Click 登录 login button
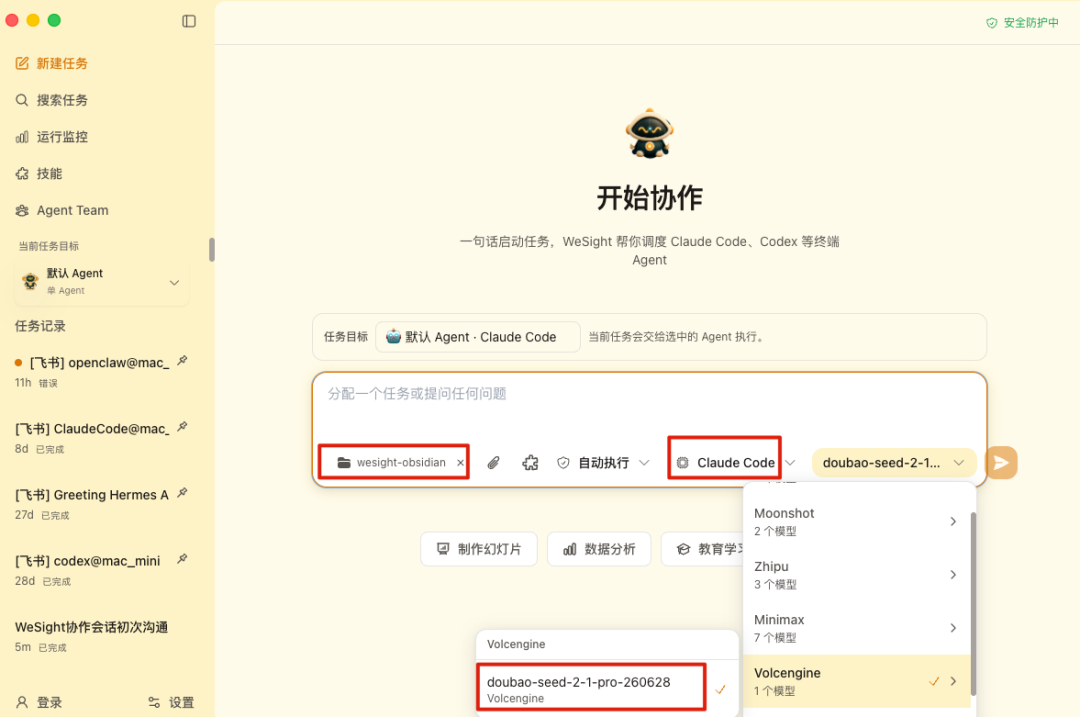The width and height of the screenshot is (1080, 717). point(39,702)
